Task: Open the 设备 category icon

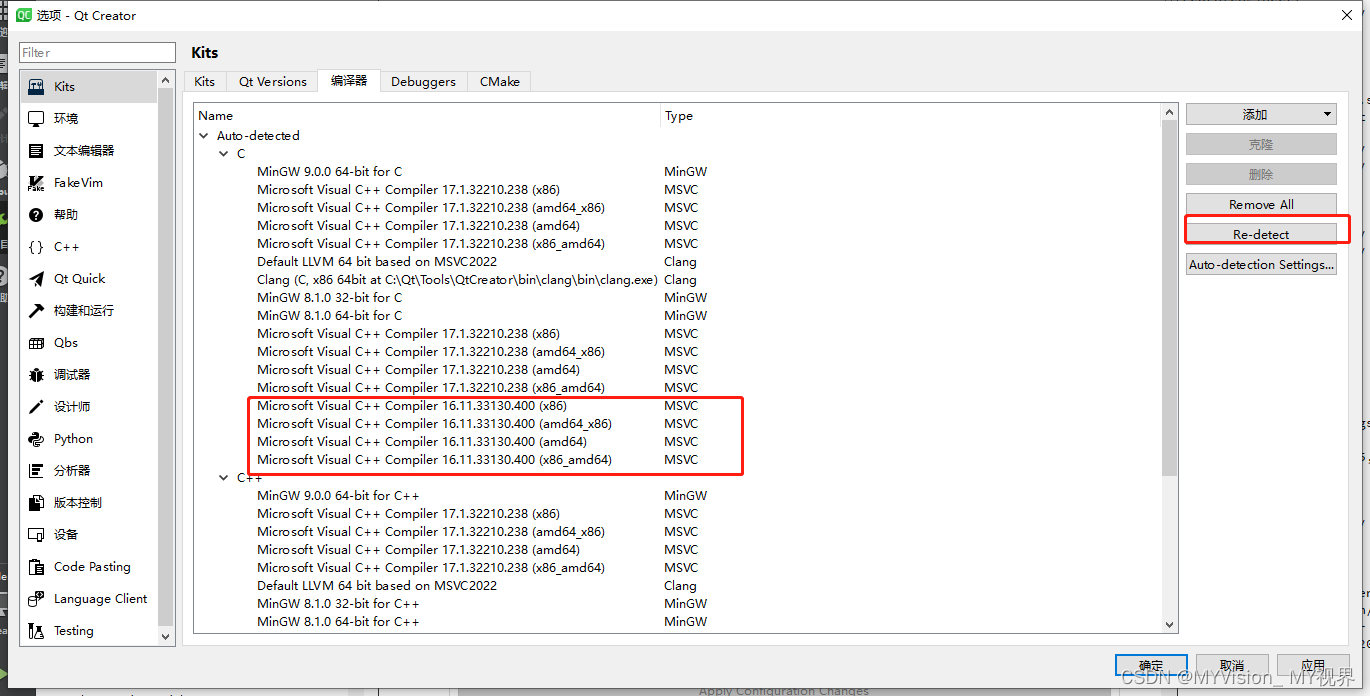Action: [x=36, y=535]
